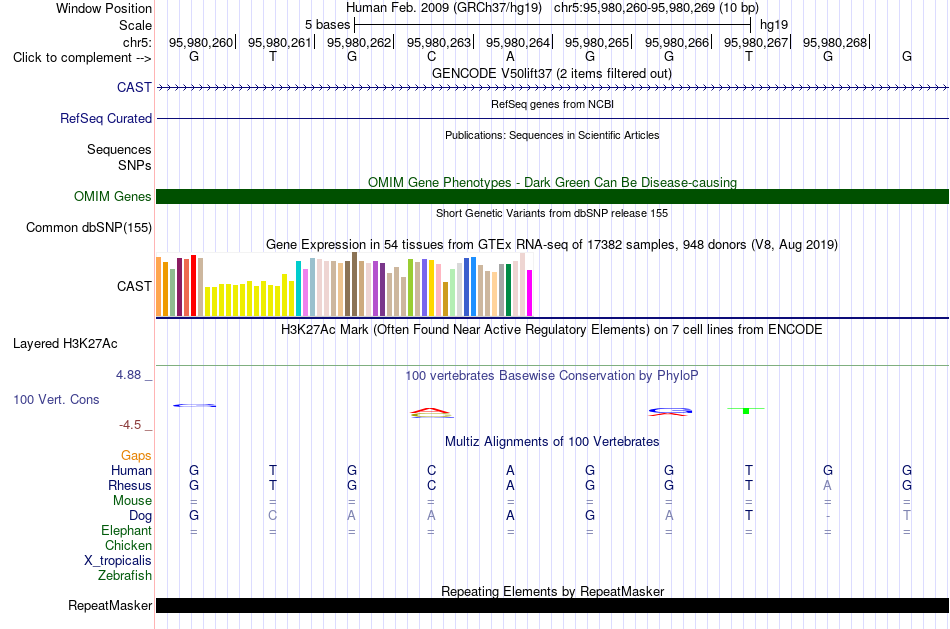Screen dimensions: 950x629
Task: Click the Common dbSNP(155) track label
Action: click(89, 227)
